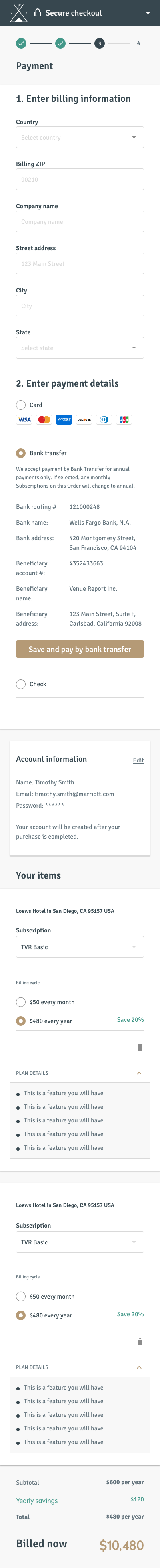This screenshot has width=160, height=1568.
Task: Expand the Secure checkout header menu arrow
Action: pos(148,13)
